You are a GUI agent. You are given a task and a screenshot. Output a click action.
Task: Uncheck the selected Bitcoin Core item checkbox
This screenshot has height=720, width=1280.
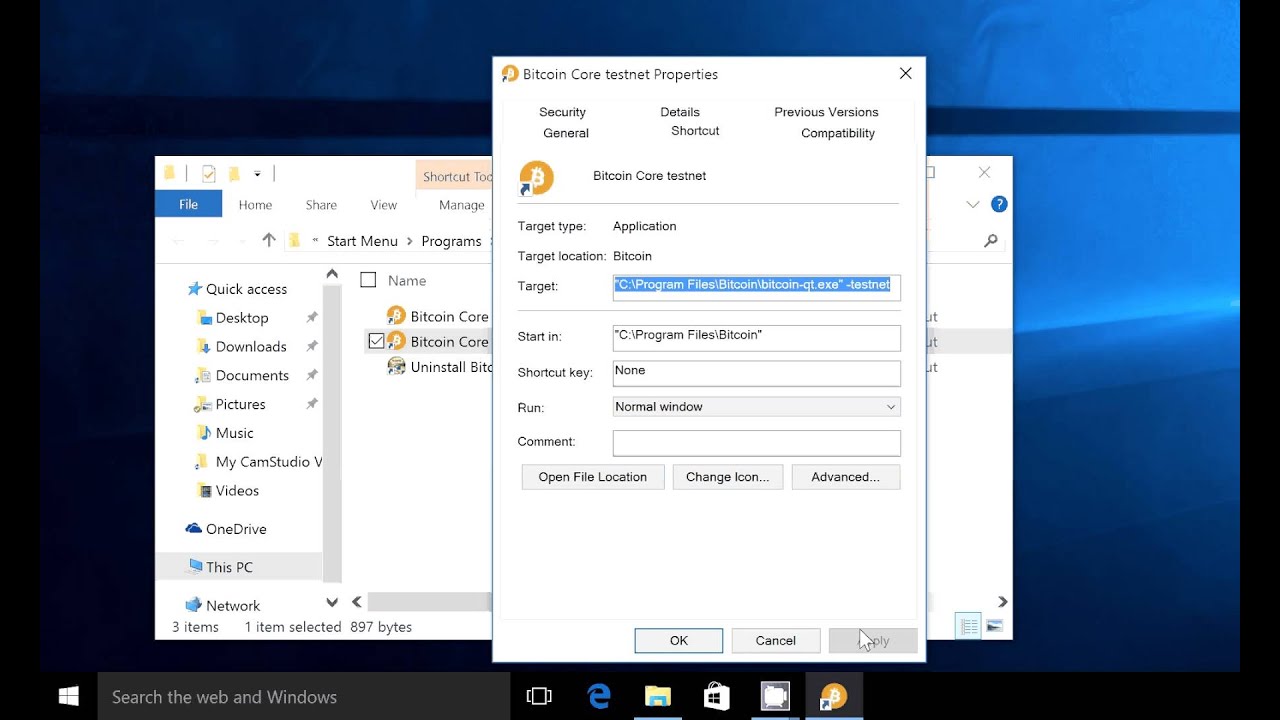click(x=376, y=341)
